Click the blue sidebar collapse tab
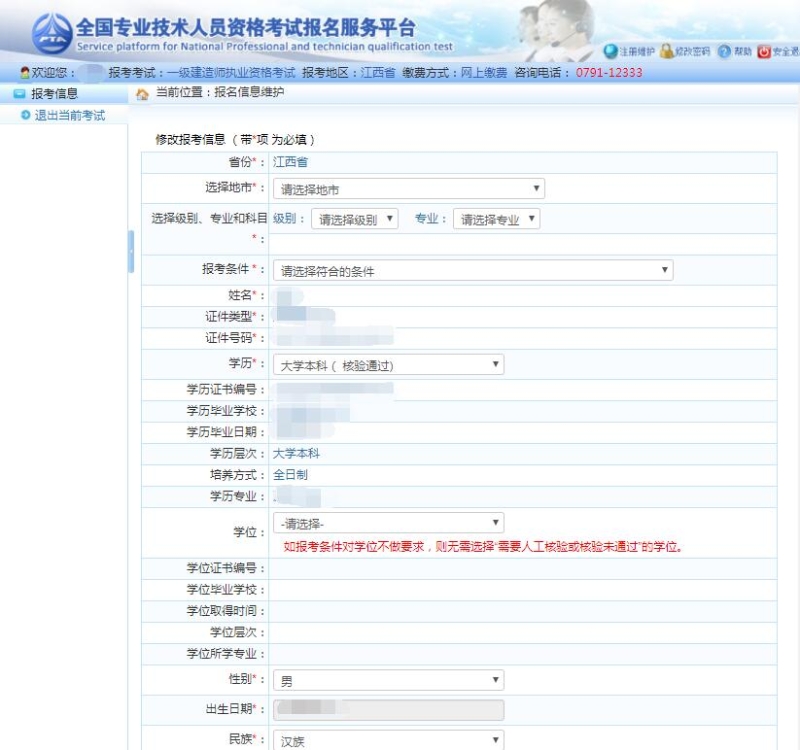800x750 pixels. tap(129, 253)
